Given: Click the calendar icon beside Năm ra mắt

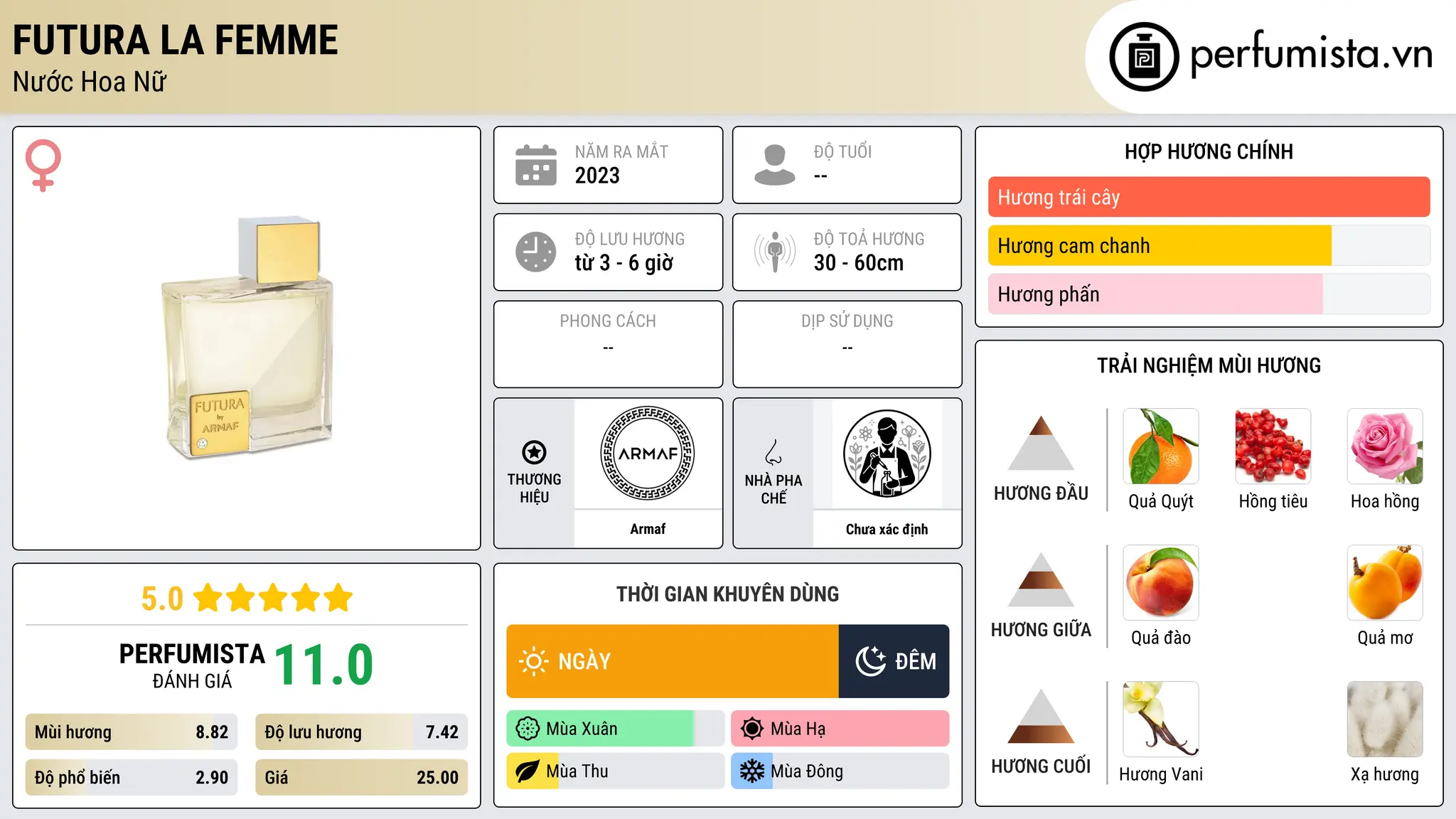Looking at the screenshot, I should point(536,165).
